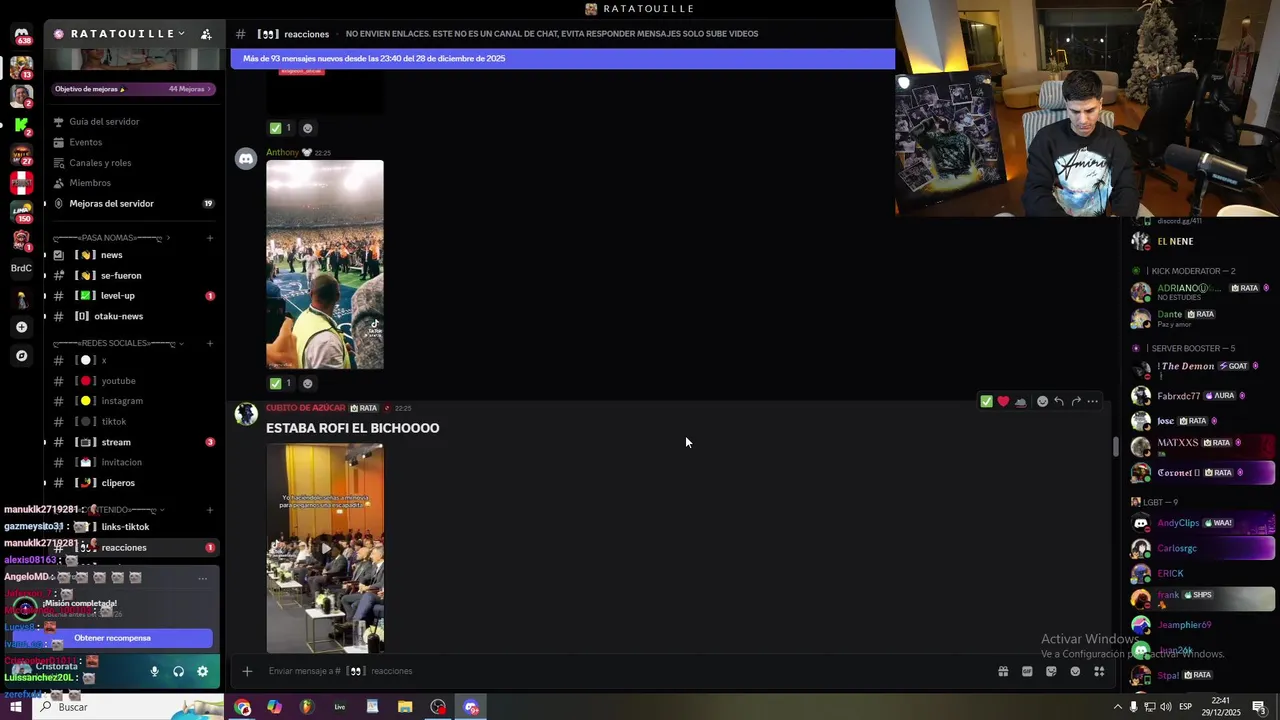The width and height of the screenshot is (1280, 720).
Task: Click the Windows Start button
Action: click(x=16, y=707)
